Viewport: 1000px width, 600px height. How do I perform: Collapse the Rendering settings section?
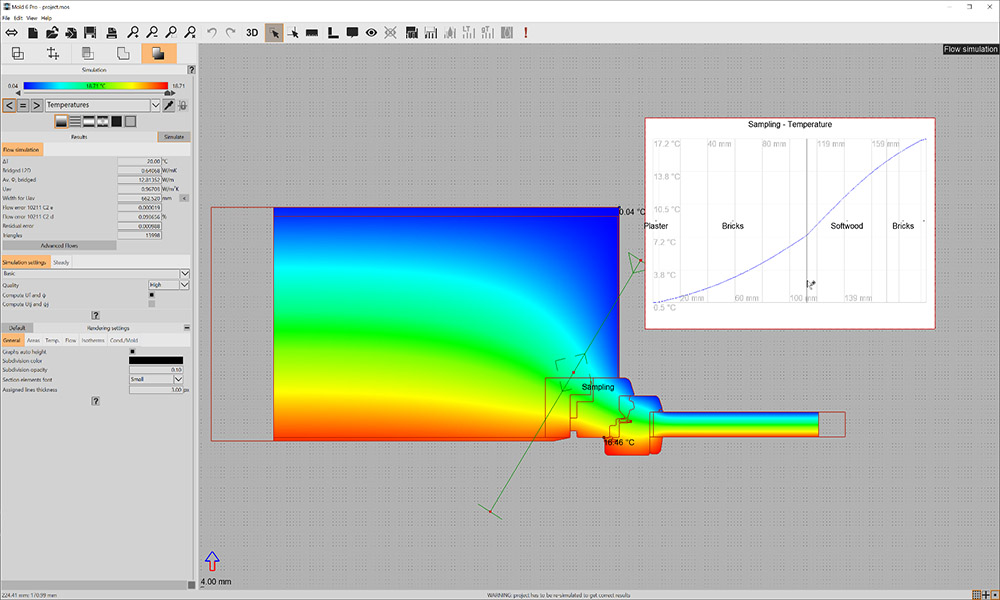pyautogui.click(x=187, y=328)
